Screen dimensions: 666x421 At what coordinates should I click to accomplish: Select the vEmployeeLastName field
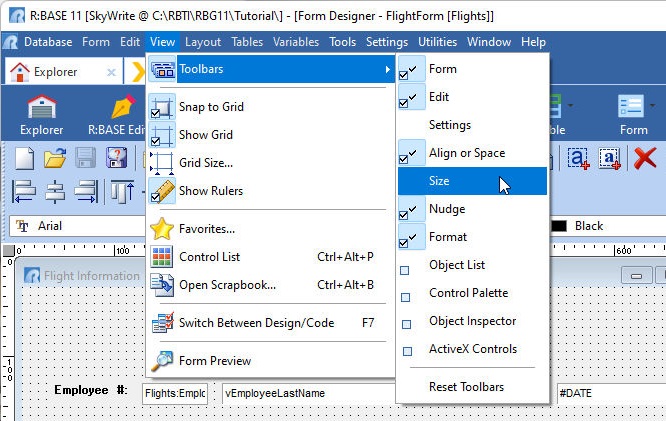[x=308, y=393]
